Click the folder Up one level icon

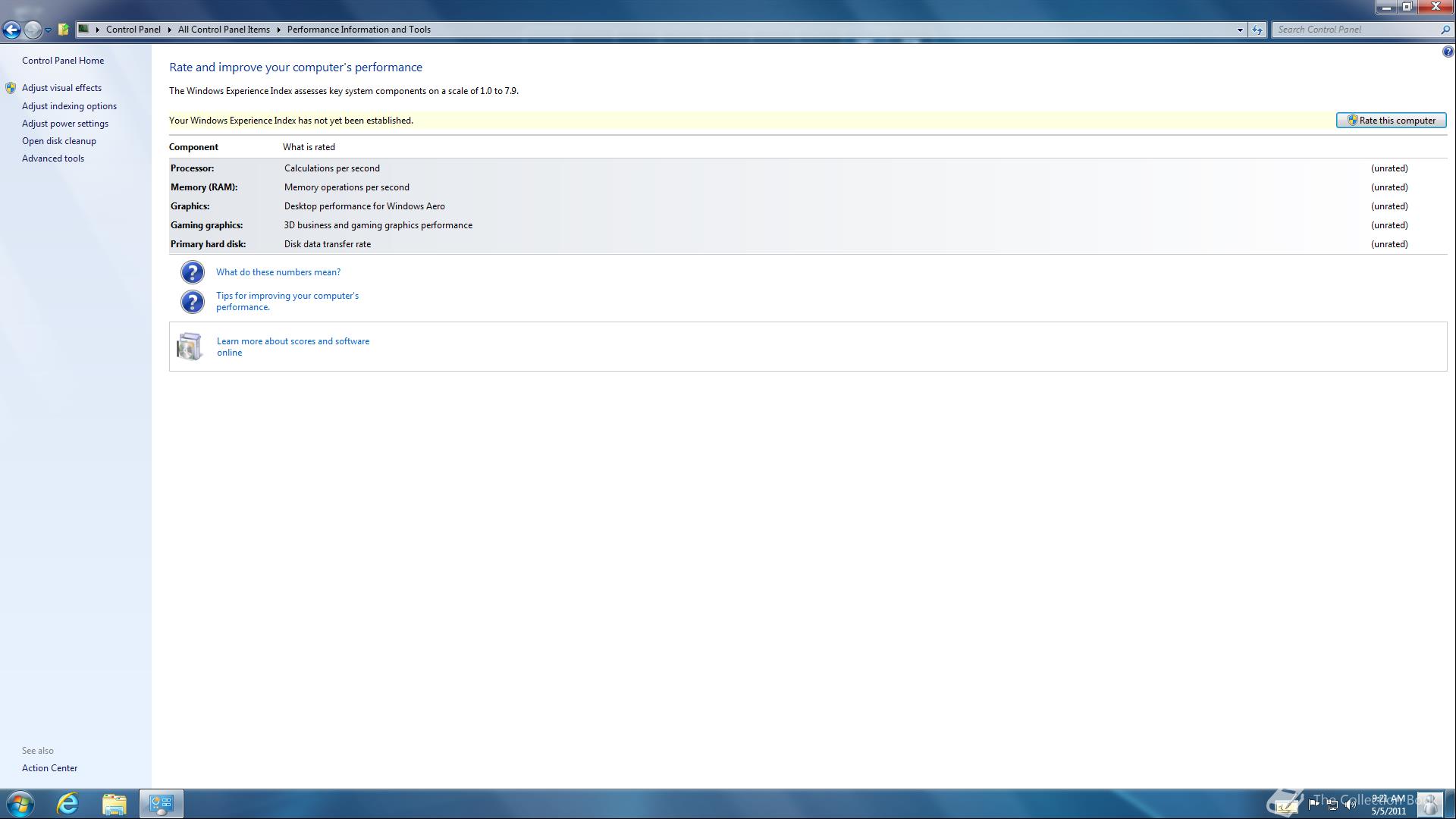tap(64, 30)
